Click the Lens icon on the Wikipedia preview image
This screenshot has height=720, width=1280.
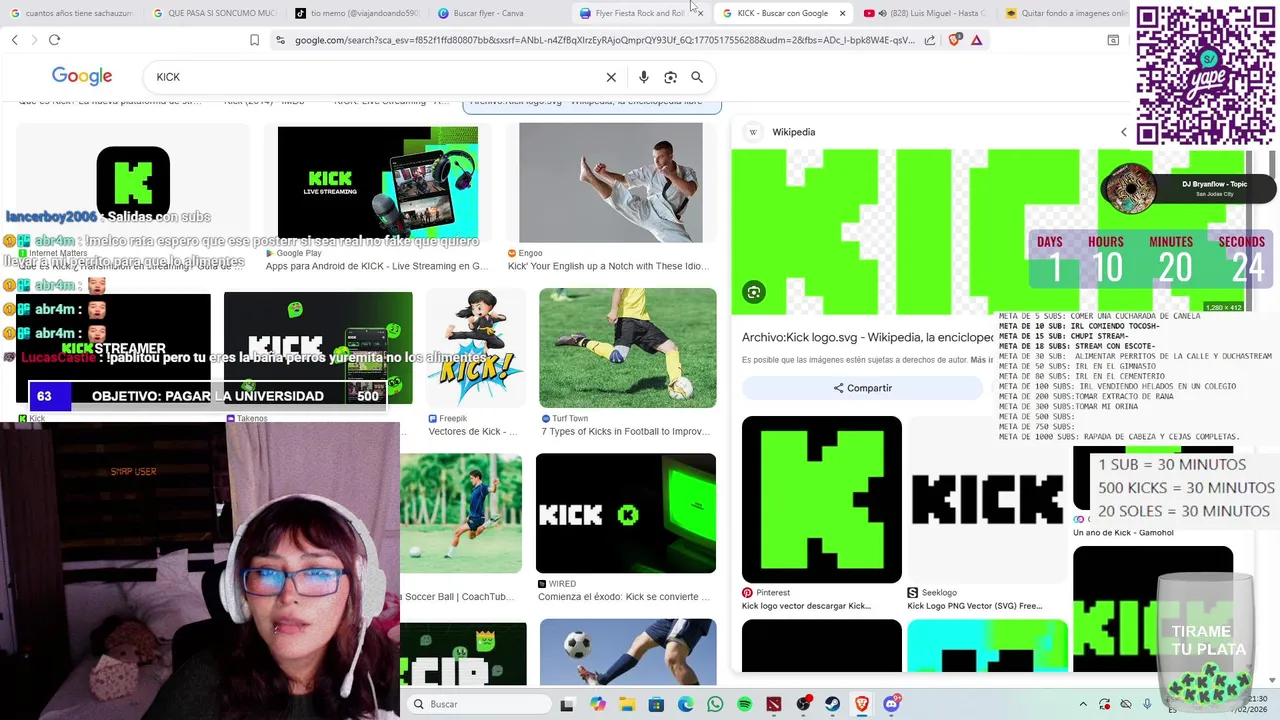[x=754, y=292]
